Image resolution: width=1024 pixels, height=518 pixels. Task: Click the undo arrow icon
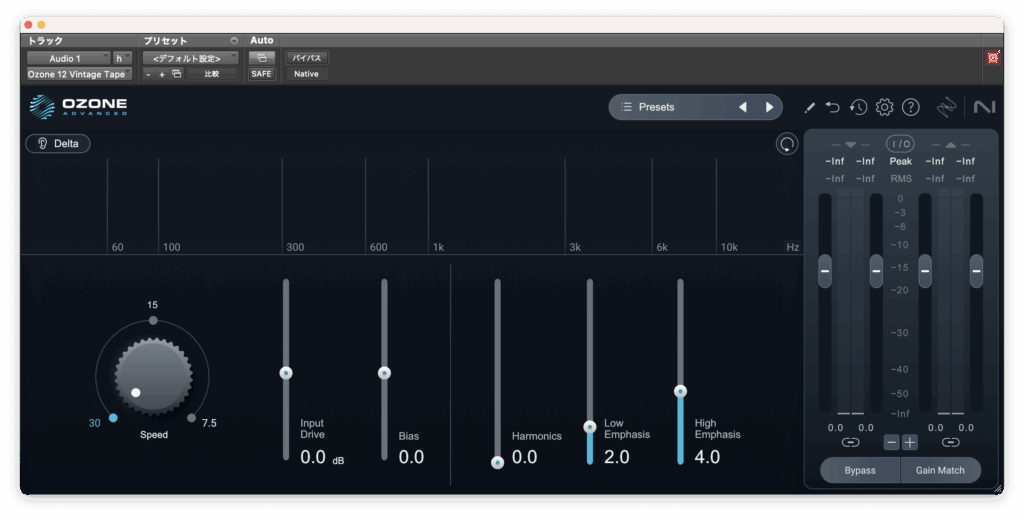(833, 107)
